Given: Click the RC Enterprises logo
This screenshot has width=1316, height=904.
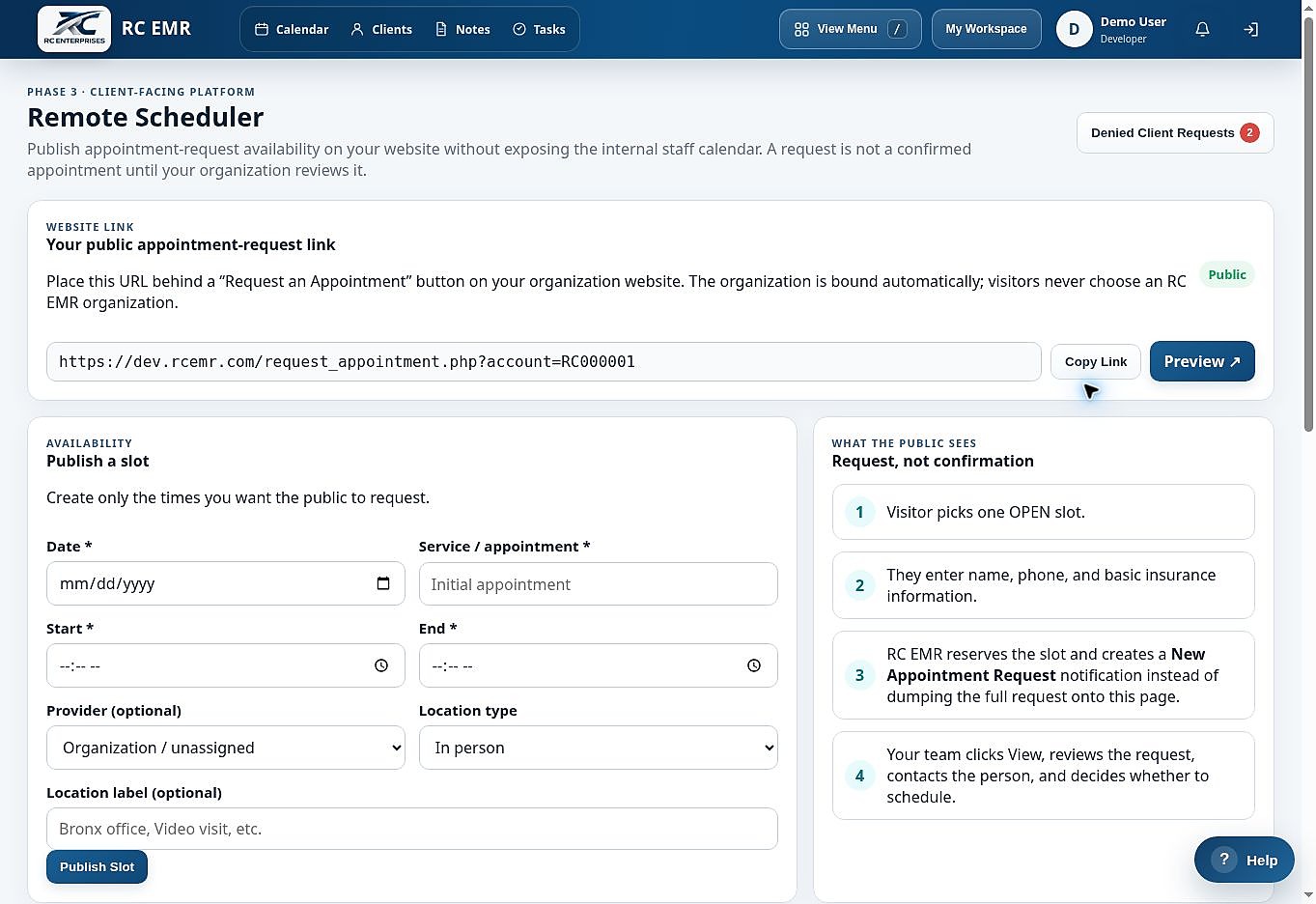Looking at the screenshot, I should click(74, 29).
